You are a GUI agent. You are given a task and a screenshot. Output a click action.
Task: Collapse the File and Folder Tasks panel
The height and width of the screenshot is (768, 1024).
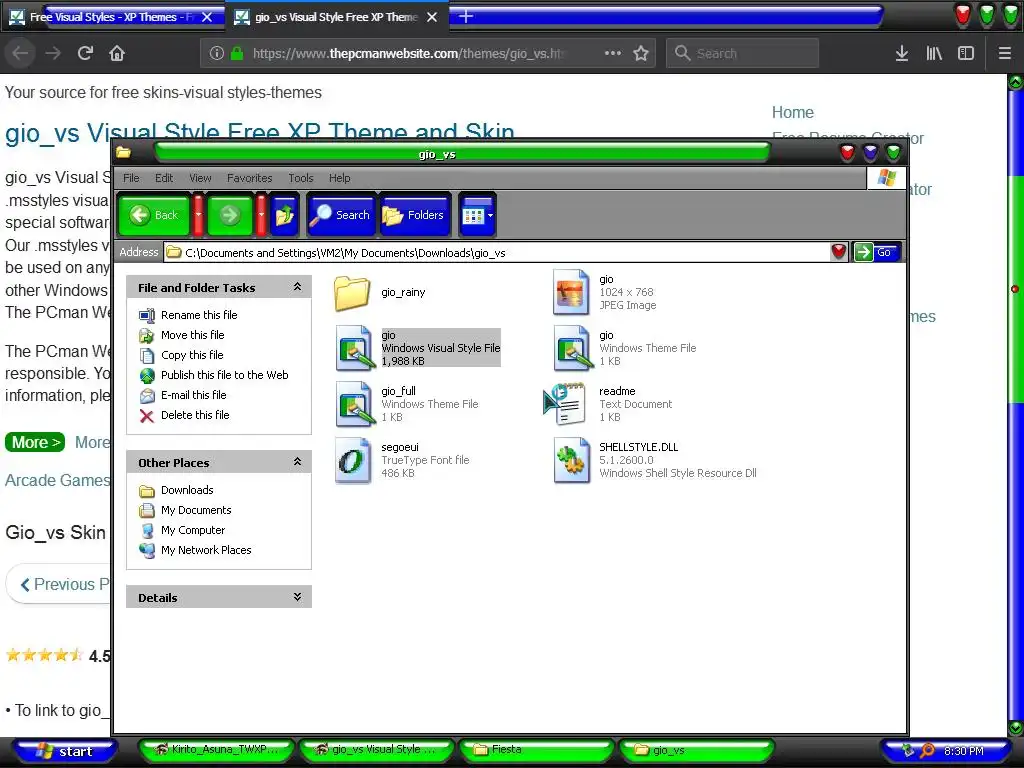297,287
